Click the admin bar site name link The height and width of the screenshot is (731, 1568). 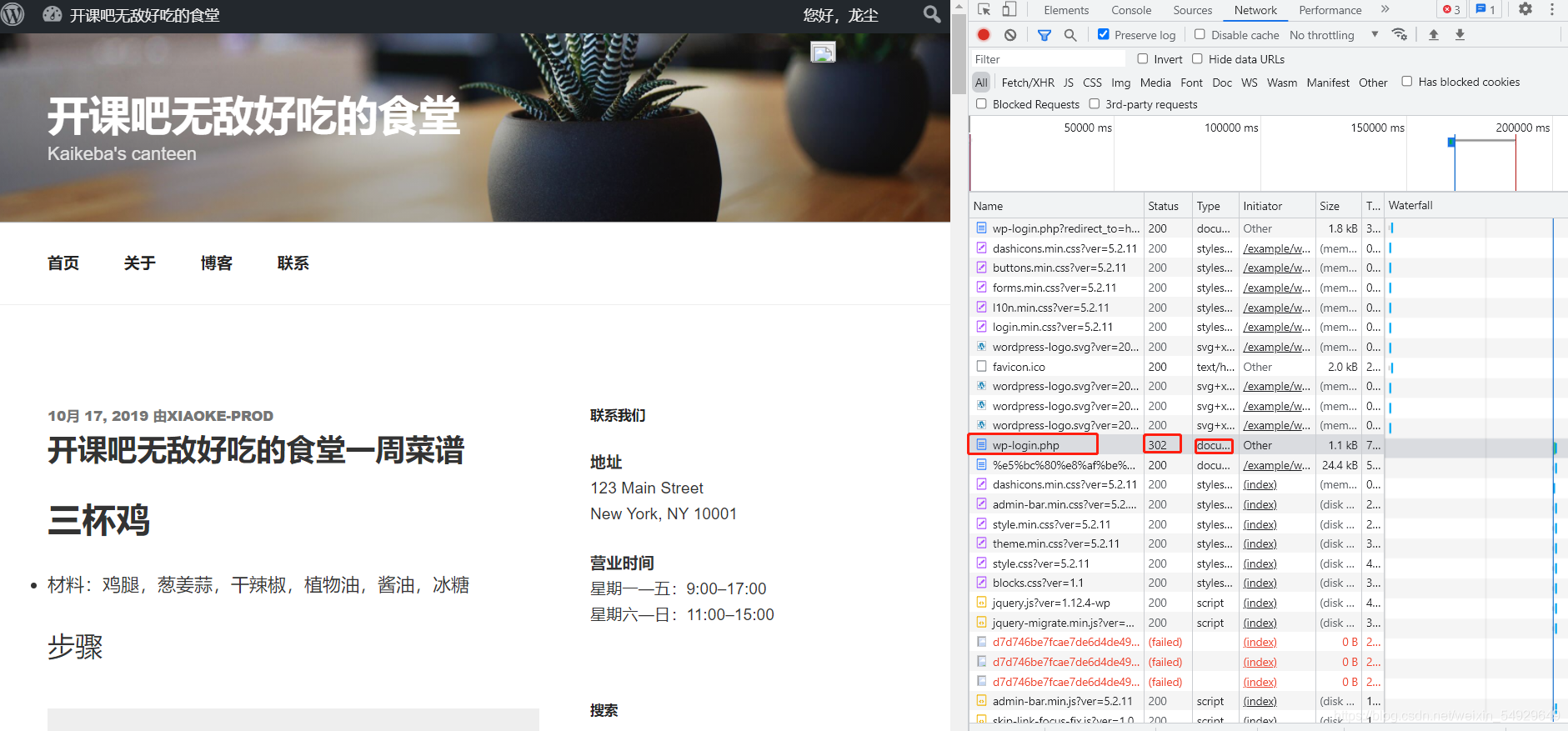click(x=144, y=15)
